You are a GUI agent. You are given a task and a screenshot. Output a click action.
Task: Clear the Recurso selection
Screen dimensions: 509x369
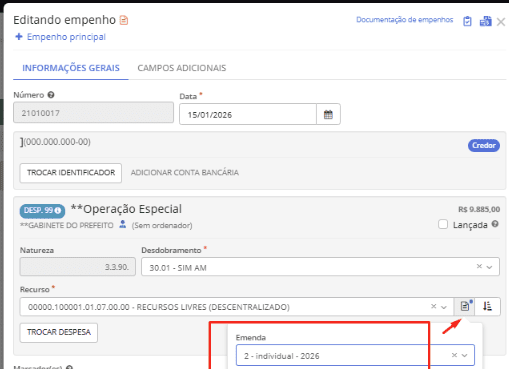pos(433,306)
